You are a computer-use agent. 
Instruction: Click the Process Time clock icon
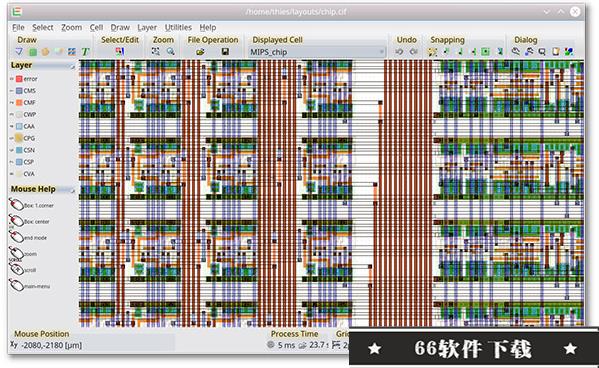271,345
